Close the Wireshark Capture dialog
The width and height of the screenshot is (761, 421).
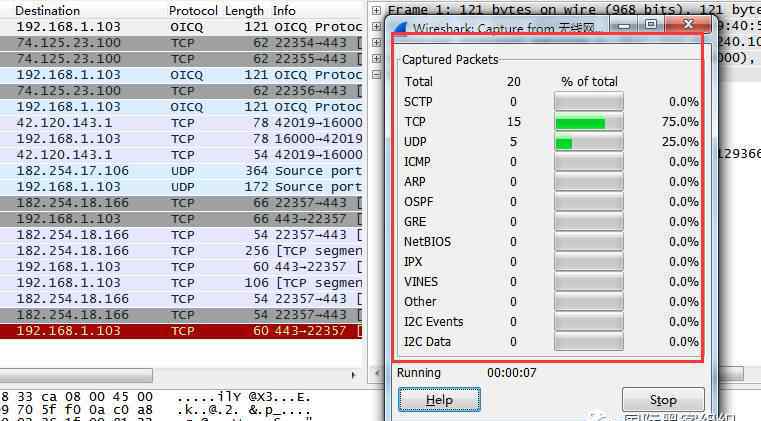tap(688, 24)
